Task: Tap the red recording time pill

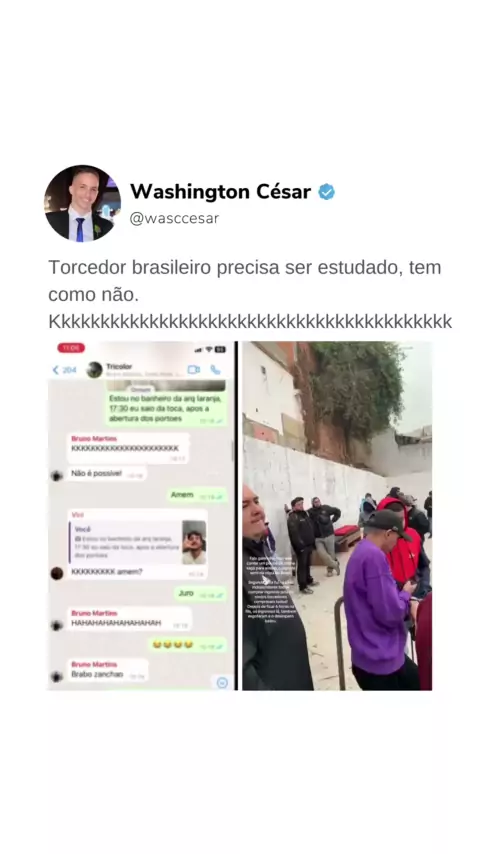Action: tap(71, 348)
